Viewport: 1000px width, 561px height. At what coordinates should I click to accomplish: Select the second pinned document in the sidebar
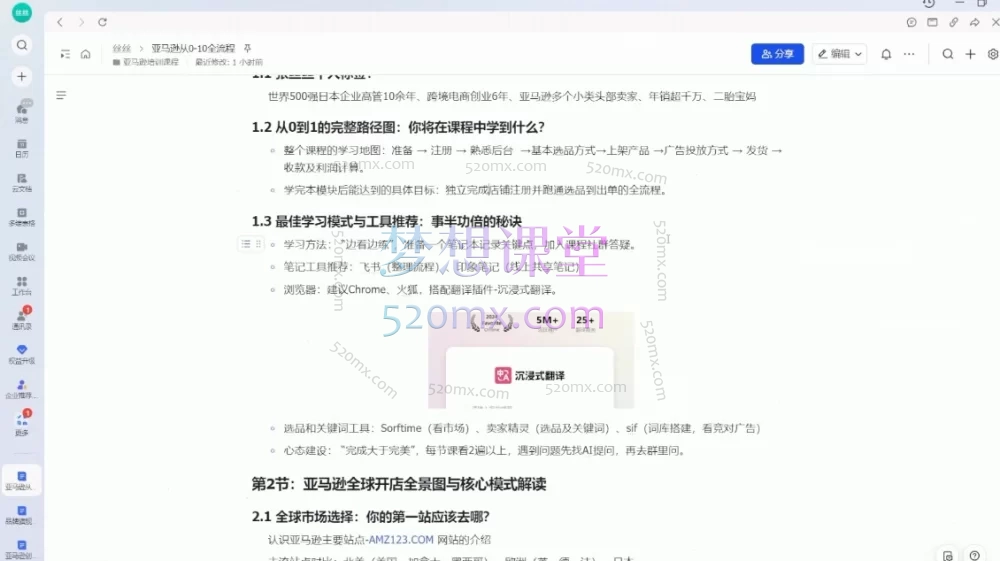click(22, 515)
